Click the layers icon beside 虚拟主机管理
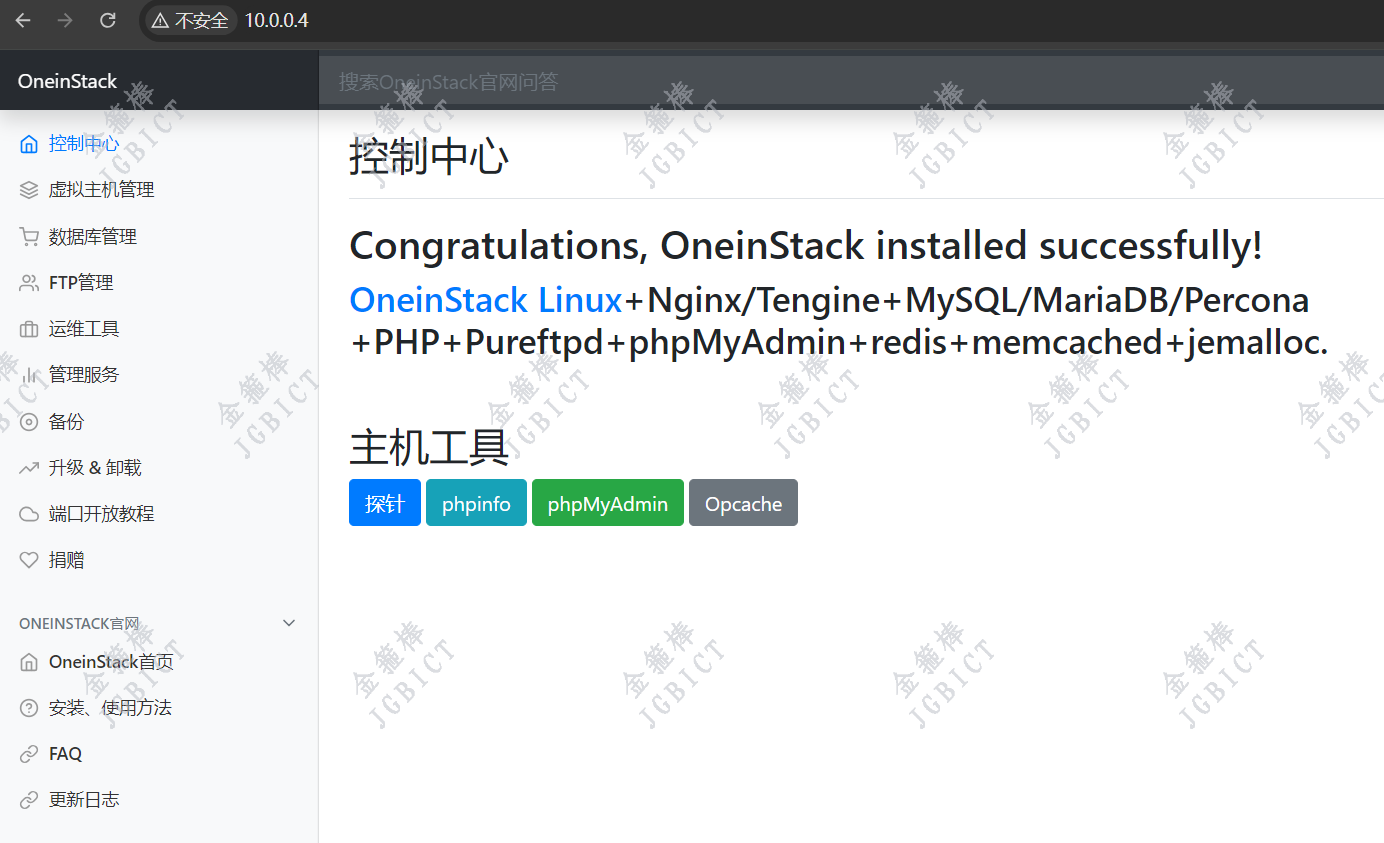 click(29, 190)
